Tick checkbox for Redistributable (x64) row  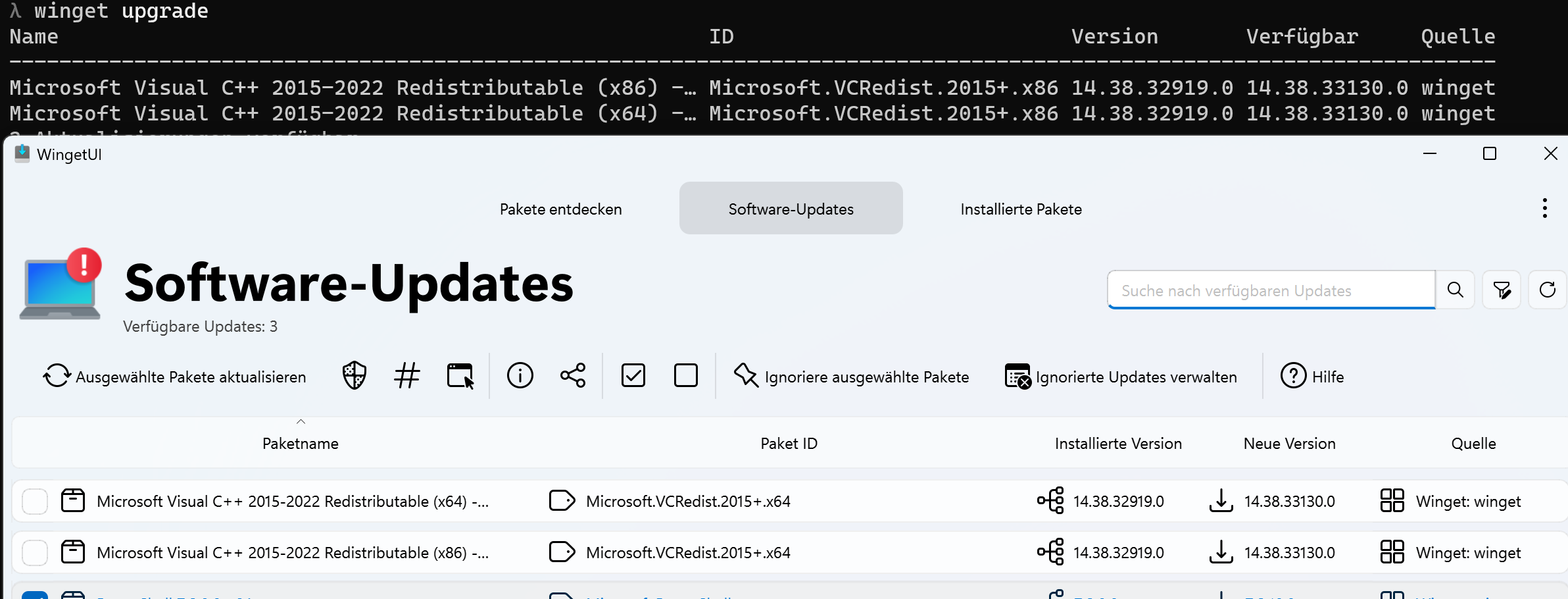[x=35, y=501]
